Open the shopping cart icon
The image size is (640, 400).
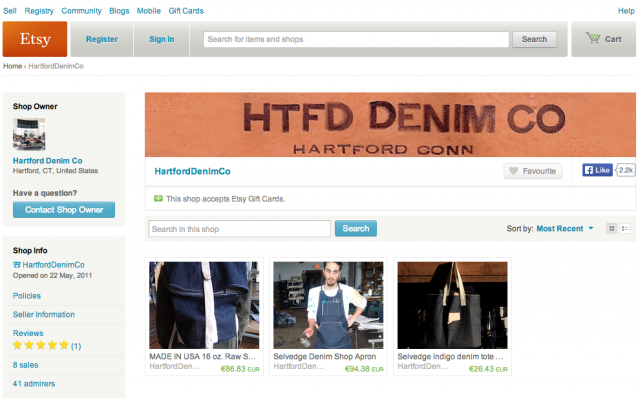click(593, 38)
